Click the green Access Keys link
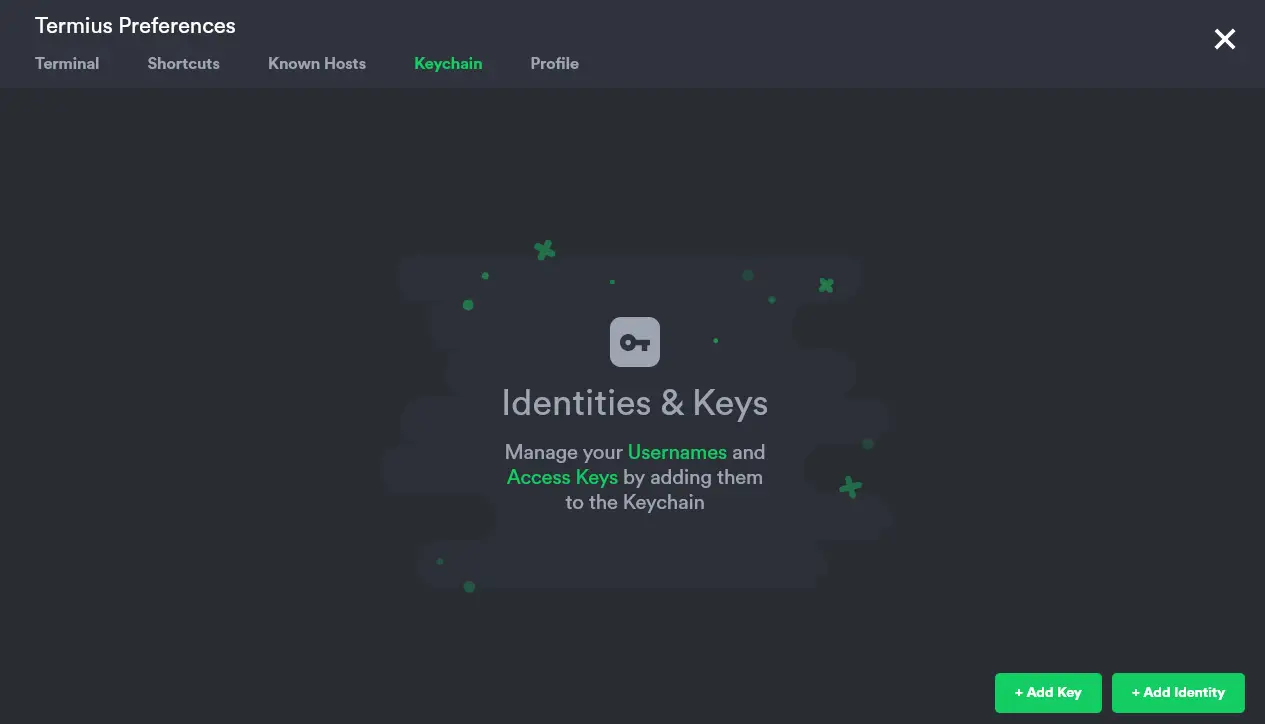1265x724 pixels. click(562, 477)
